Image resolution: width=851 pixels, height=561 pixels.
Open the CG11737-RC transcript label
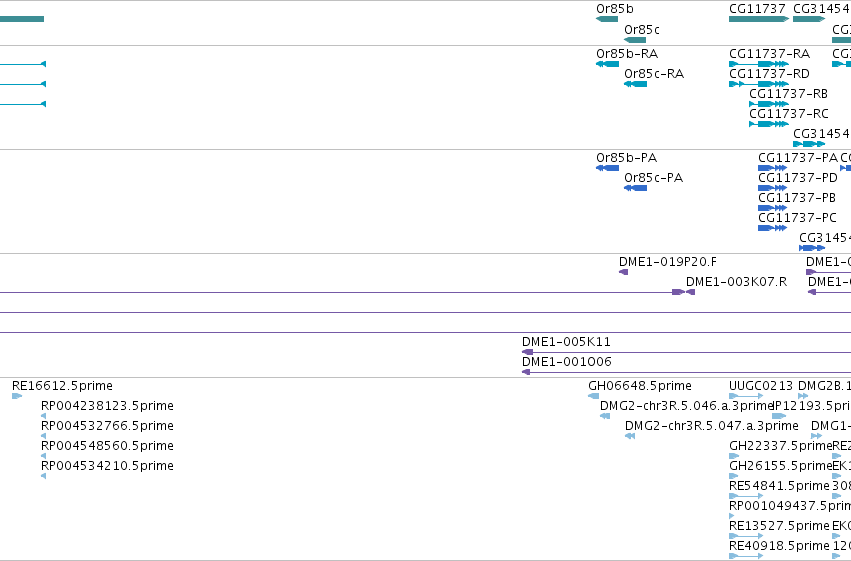(789, 114)
